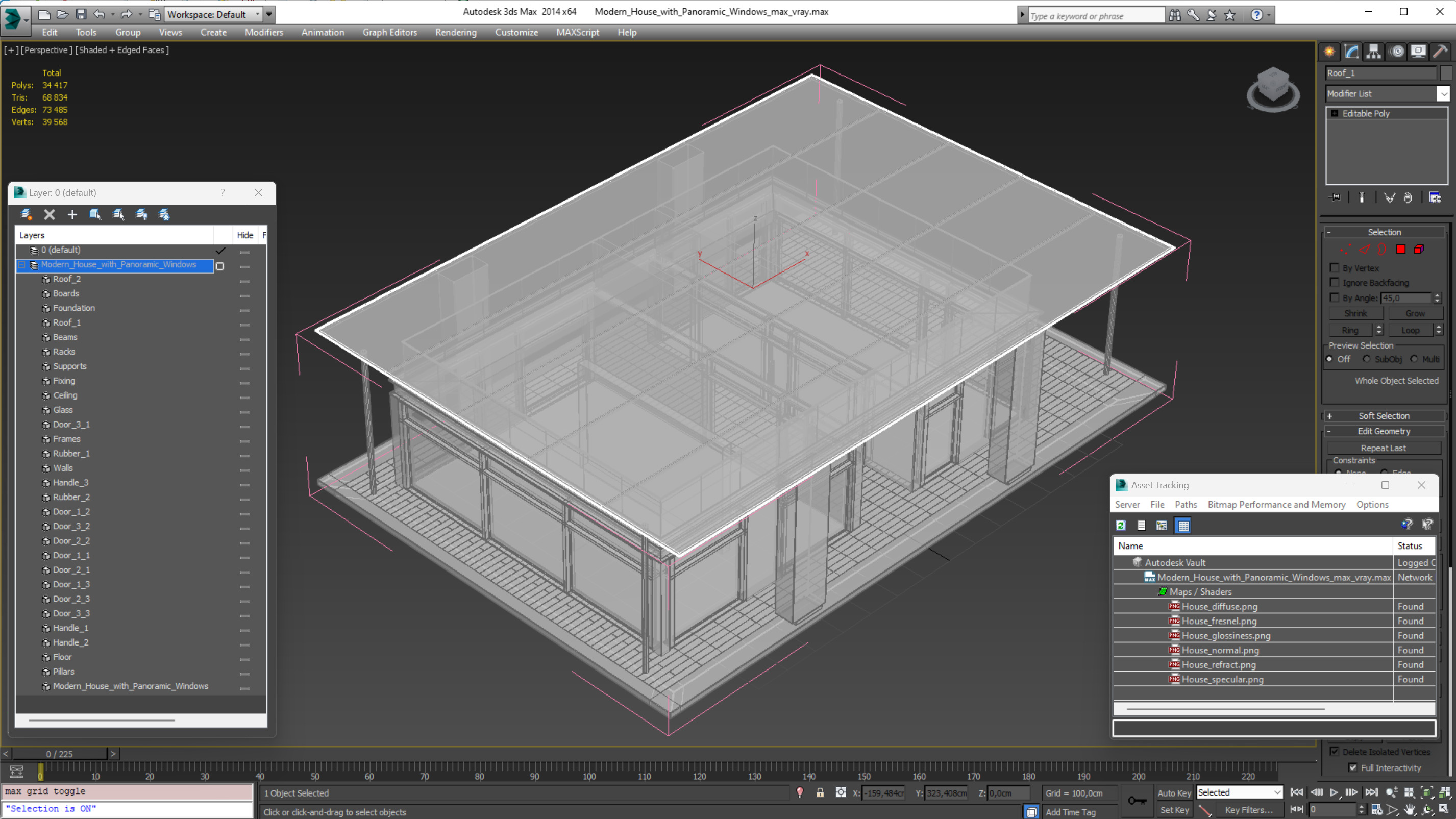Enable Ignore Backfacing checkbox

click(x=1335, y=283)
